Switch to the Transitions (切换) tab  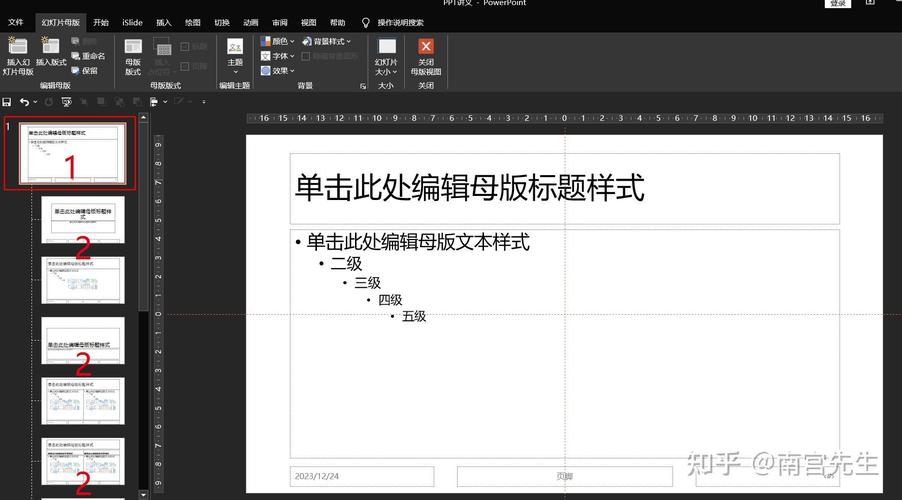[221, 22]
